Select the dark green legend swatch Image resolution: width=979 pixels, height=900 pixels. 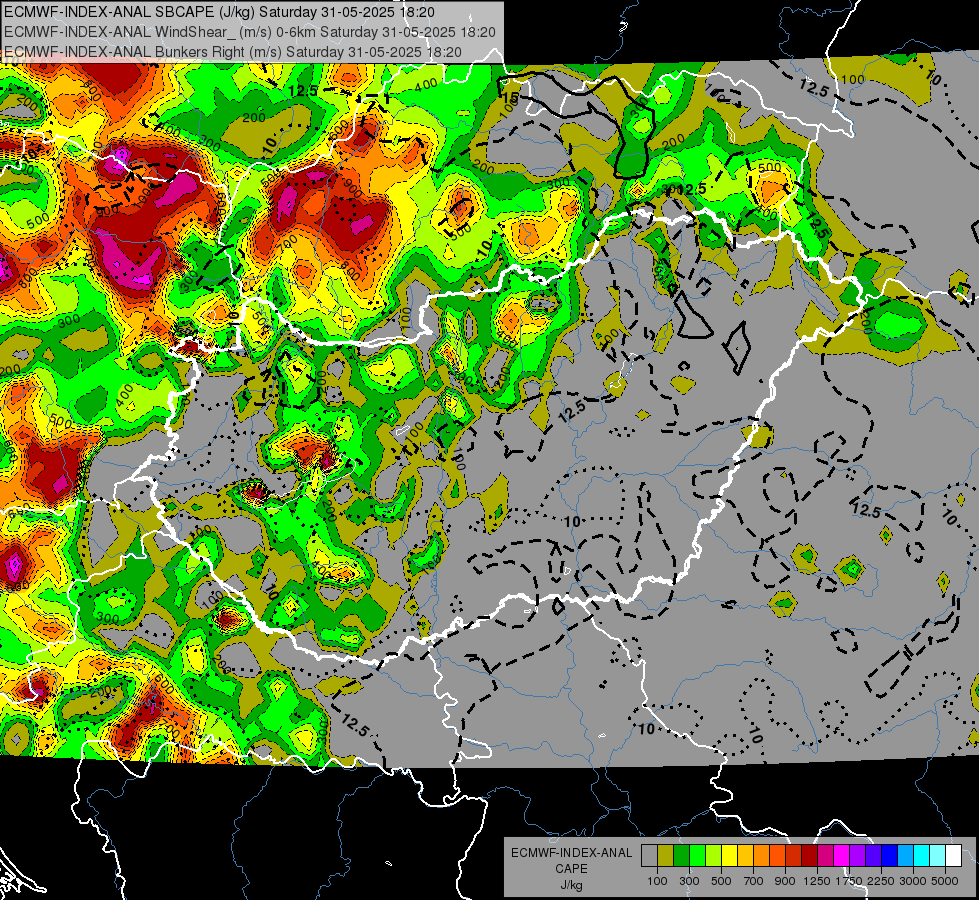(x=681, y=856)
